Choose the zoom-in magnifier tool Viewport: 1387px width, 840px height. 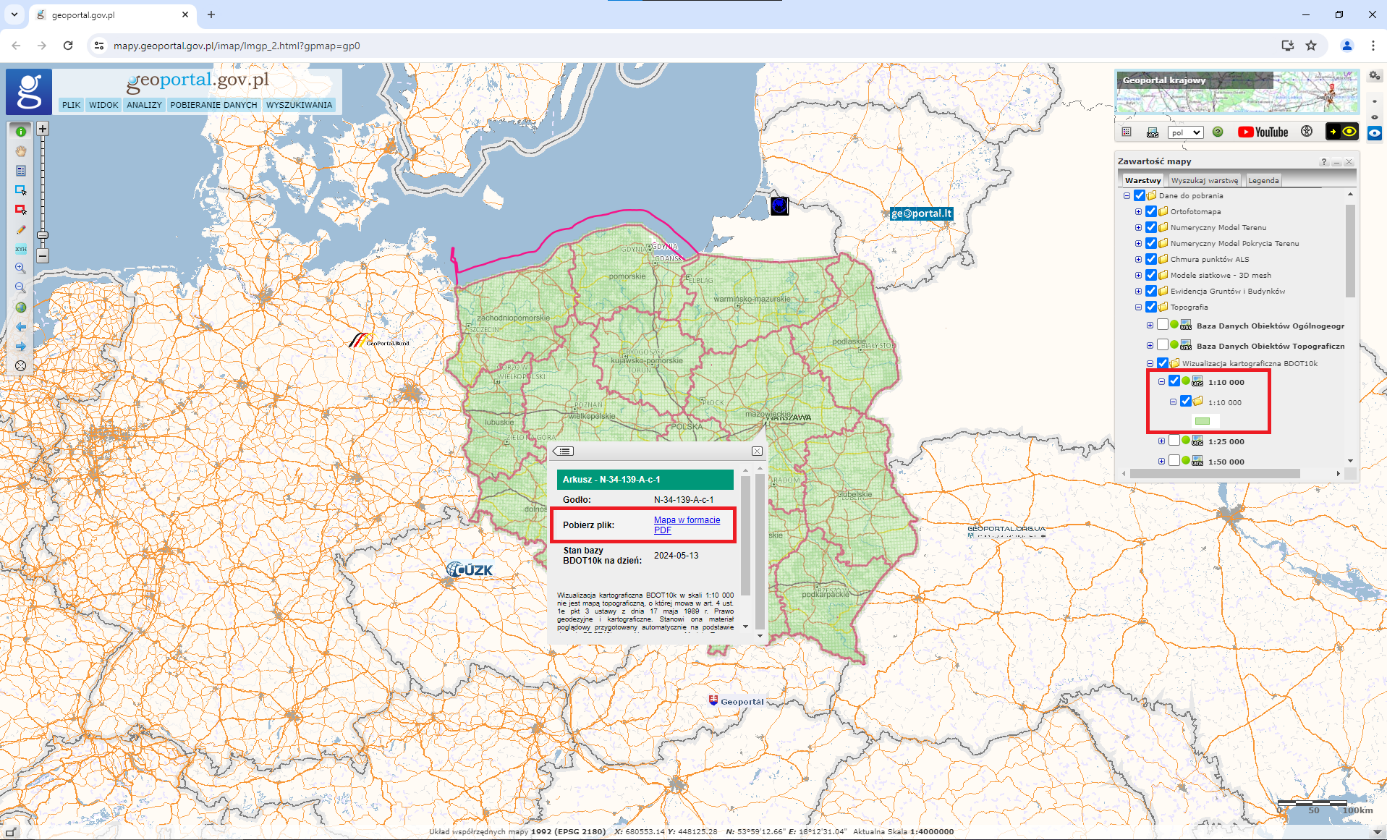click(20, 268)
